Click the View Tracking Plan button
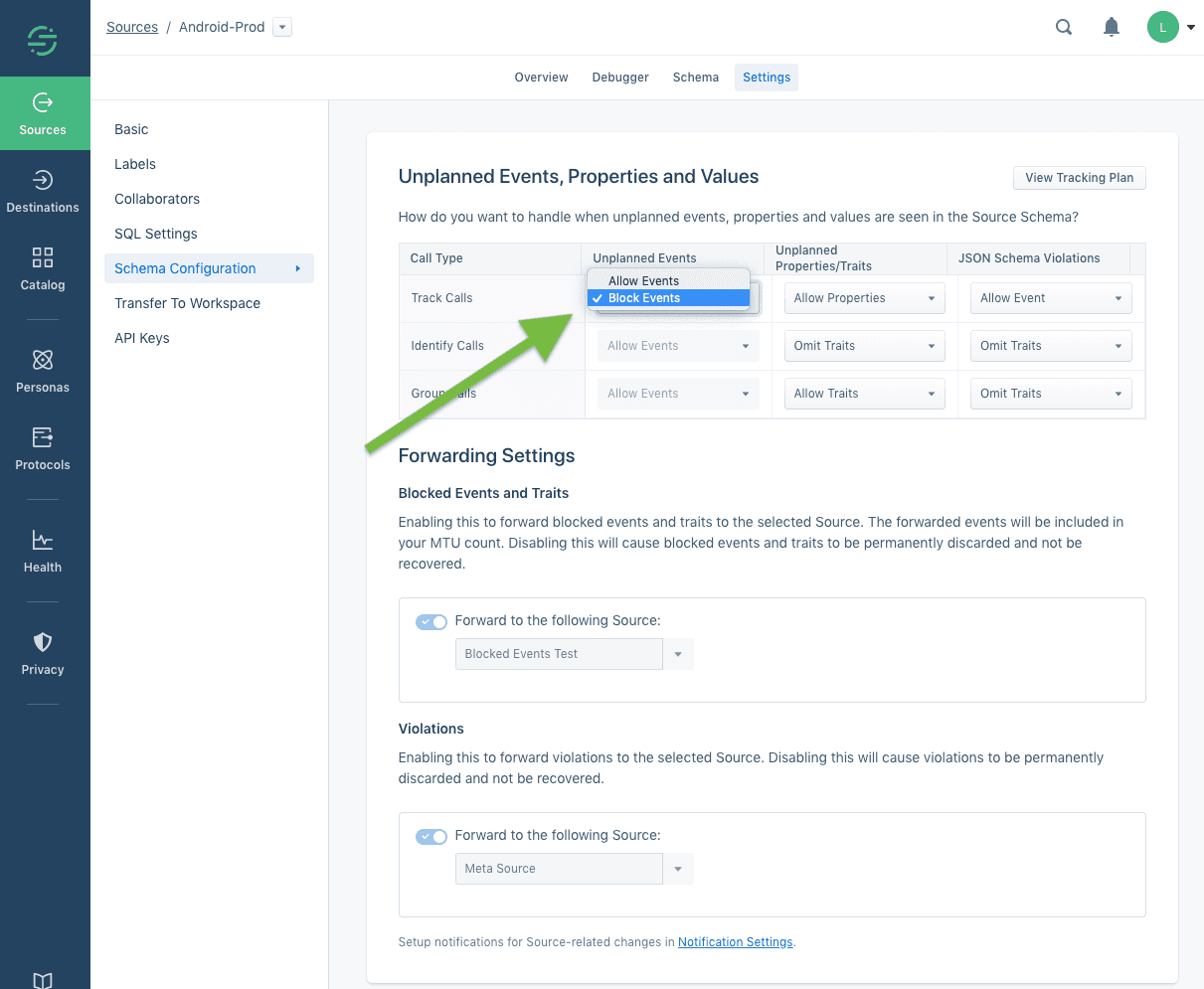The height and width of the screenshot is (989, 1204). click(x=1079, y=177)
